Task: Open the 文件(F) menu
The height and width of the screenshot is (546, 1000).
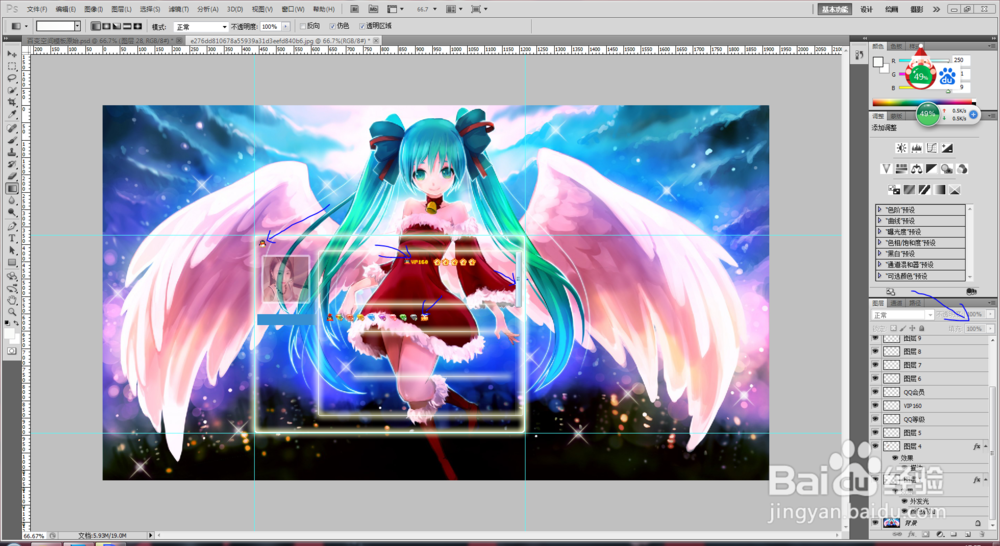Action: coord(37,10)
